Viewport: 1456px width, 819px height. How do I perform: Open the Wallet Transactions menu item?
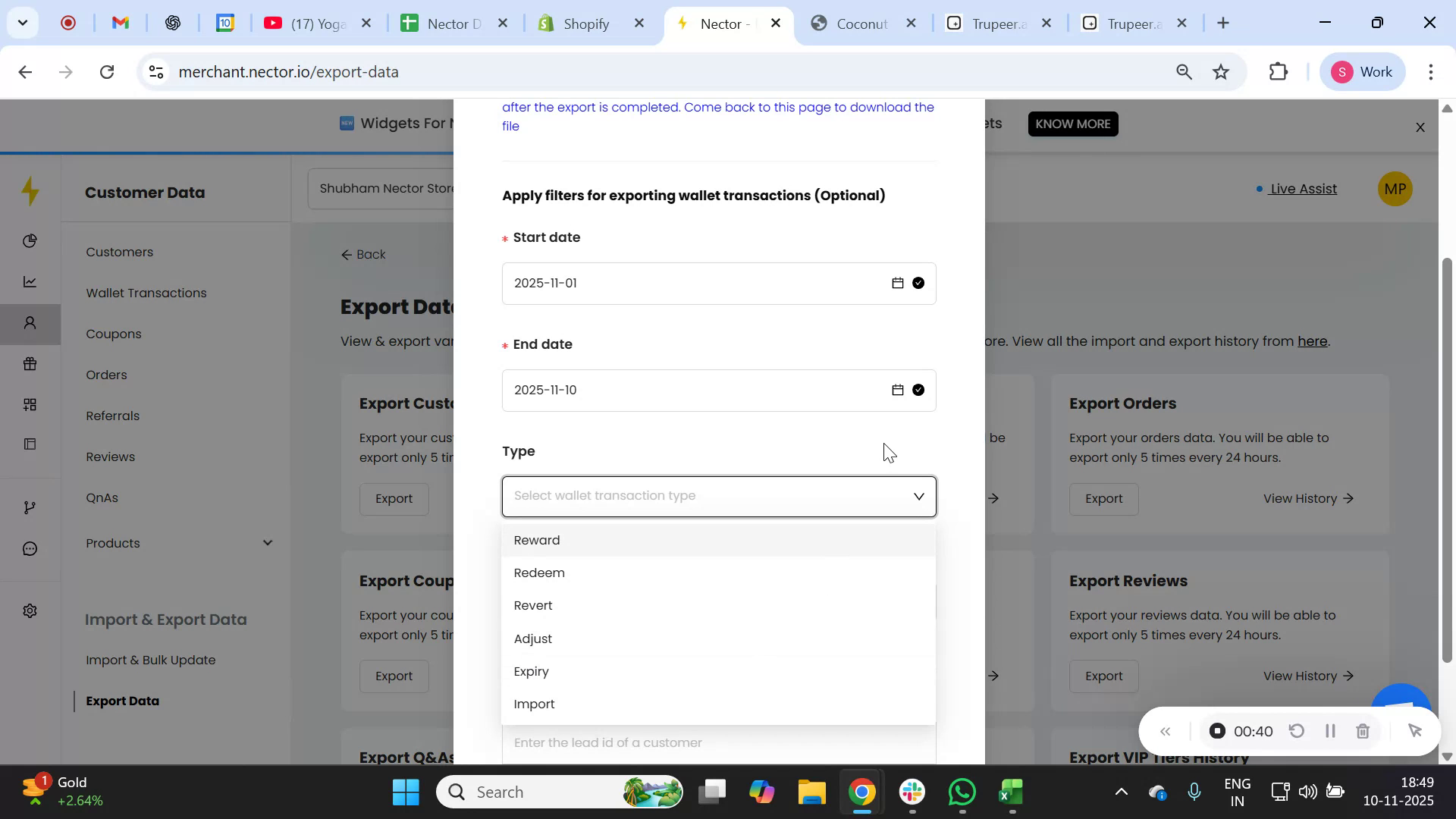146,293
